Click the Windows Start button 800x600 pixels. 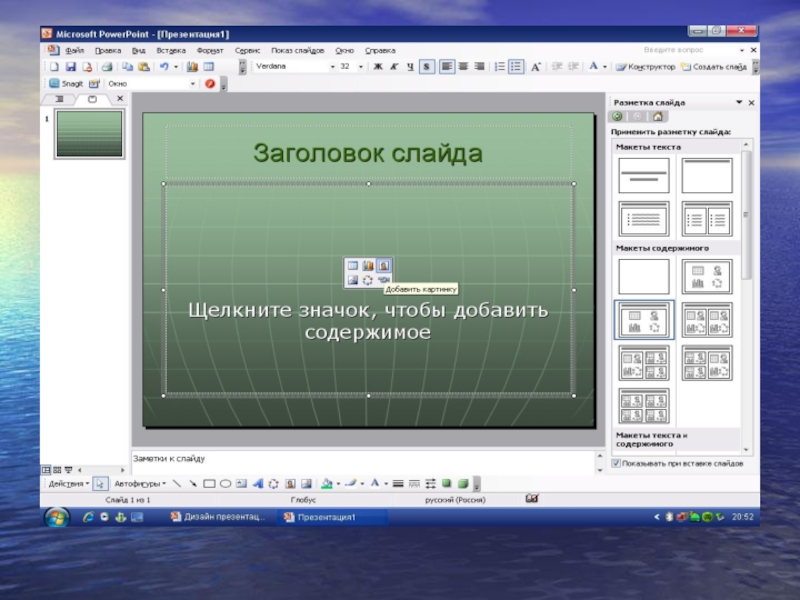click(x=57, y=517)
